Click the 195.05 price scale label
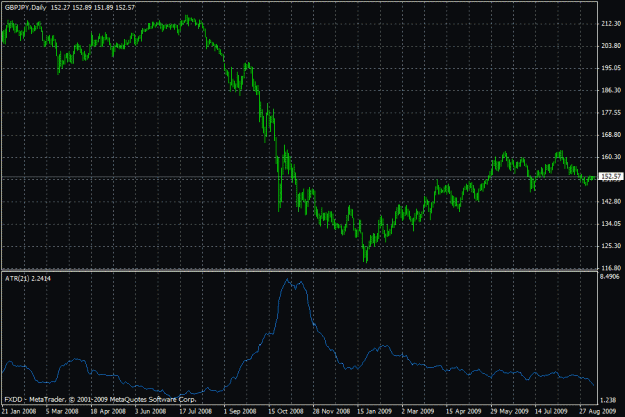Screen dimensions: 625x417 (x=611, y=68)
